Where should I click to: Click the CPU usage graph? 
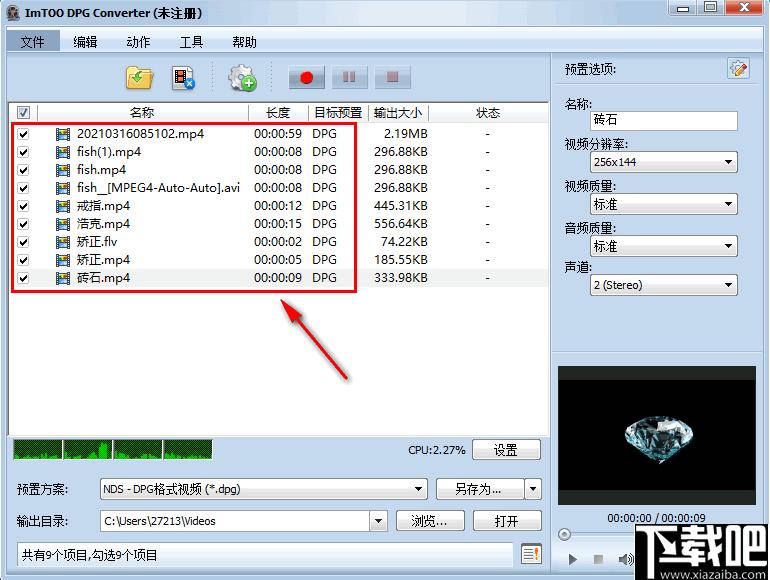[113, 449]
